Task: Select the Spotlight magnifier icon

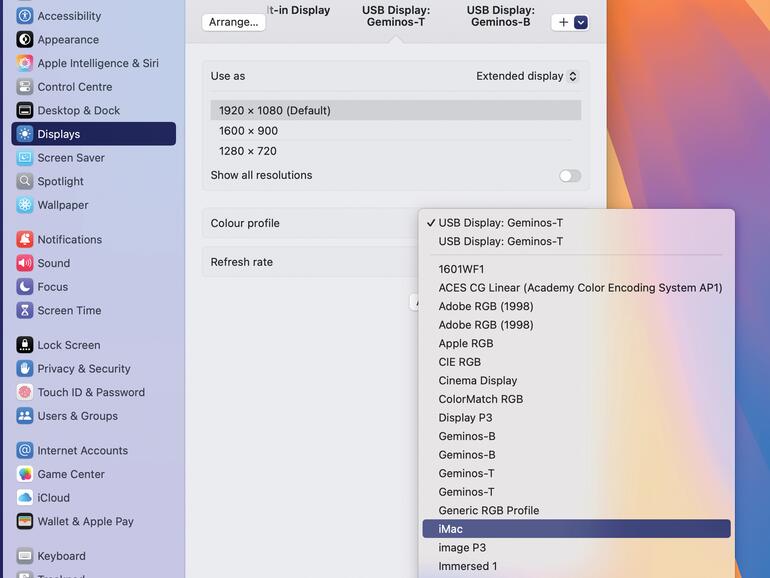Action: click(x=25, y=181)
